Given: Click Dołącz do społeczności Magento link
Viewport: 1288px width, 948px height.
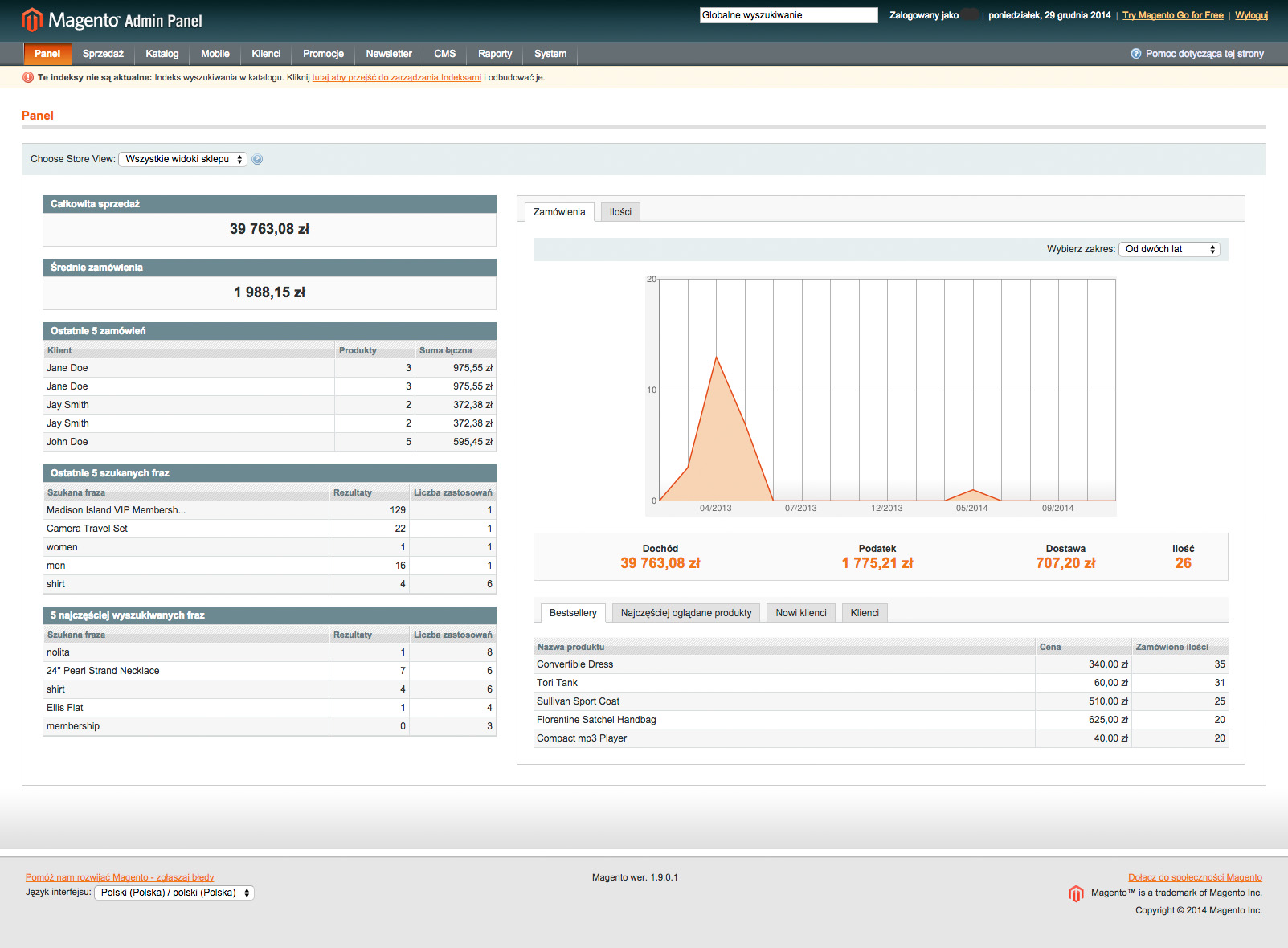Looking at the screenshot, I should pyautogui.click(x=1195, y=877).
